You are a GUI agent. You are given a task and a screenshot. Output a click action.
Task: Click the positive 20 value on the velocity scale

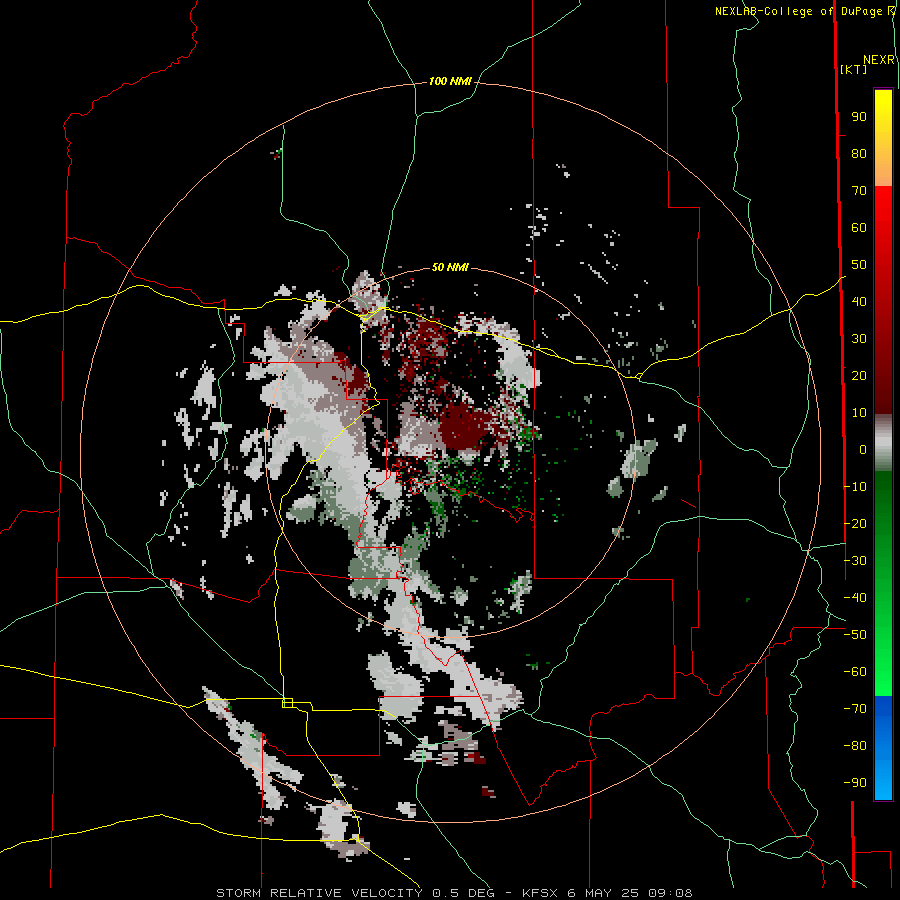coord(859,375)
